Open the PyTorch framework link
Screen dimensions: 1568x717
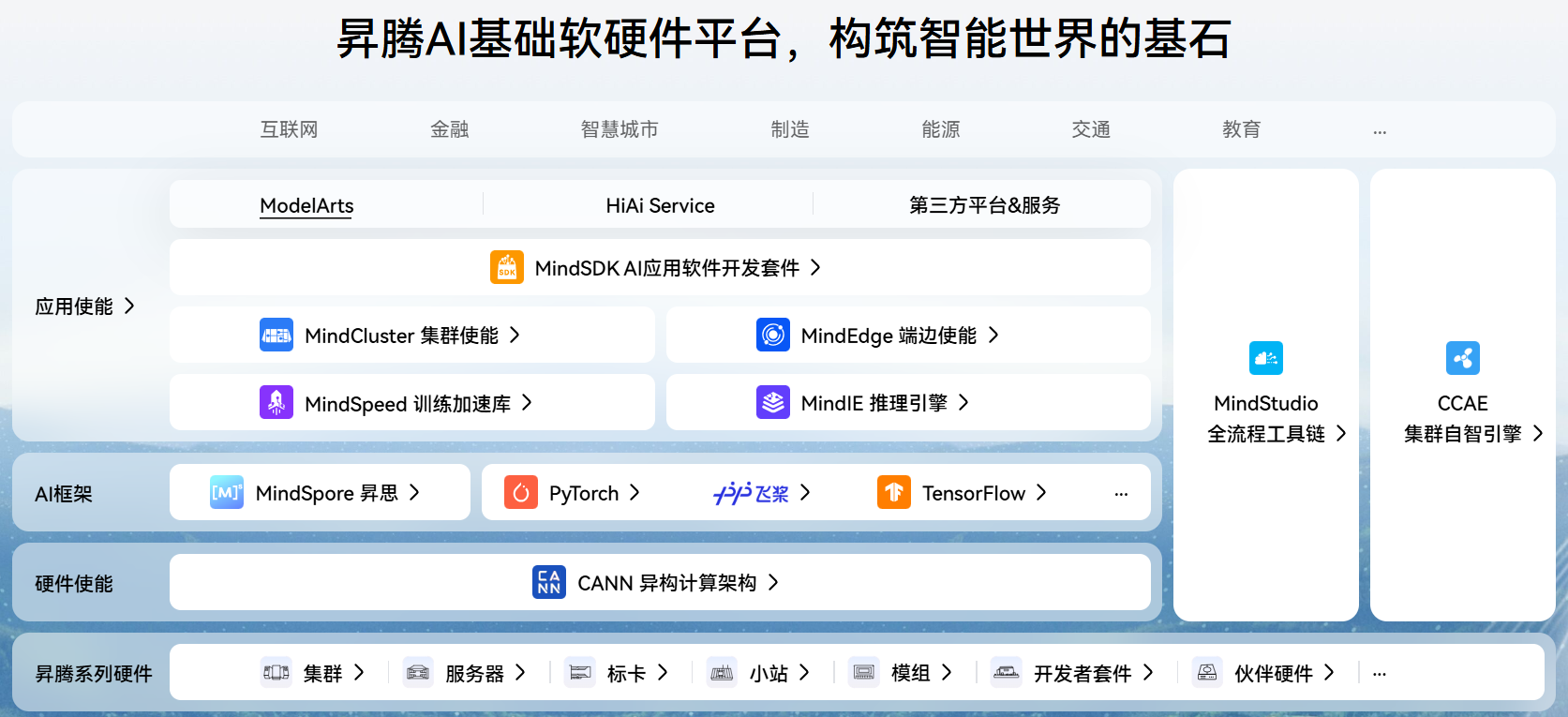(x=584, y=493)
